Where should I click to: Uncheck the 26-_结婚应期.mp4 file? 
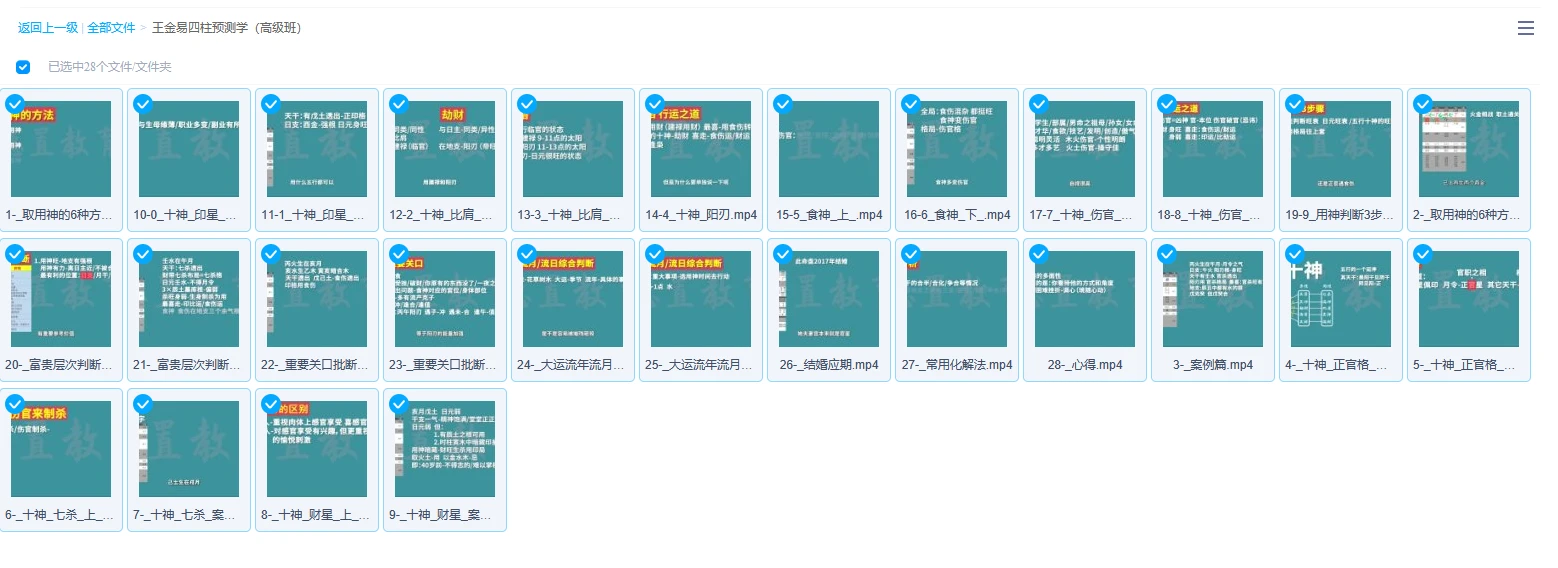coord(783,253)
